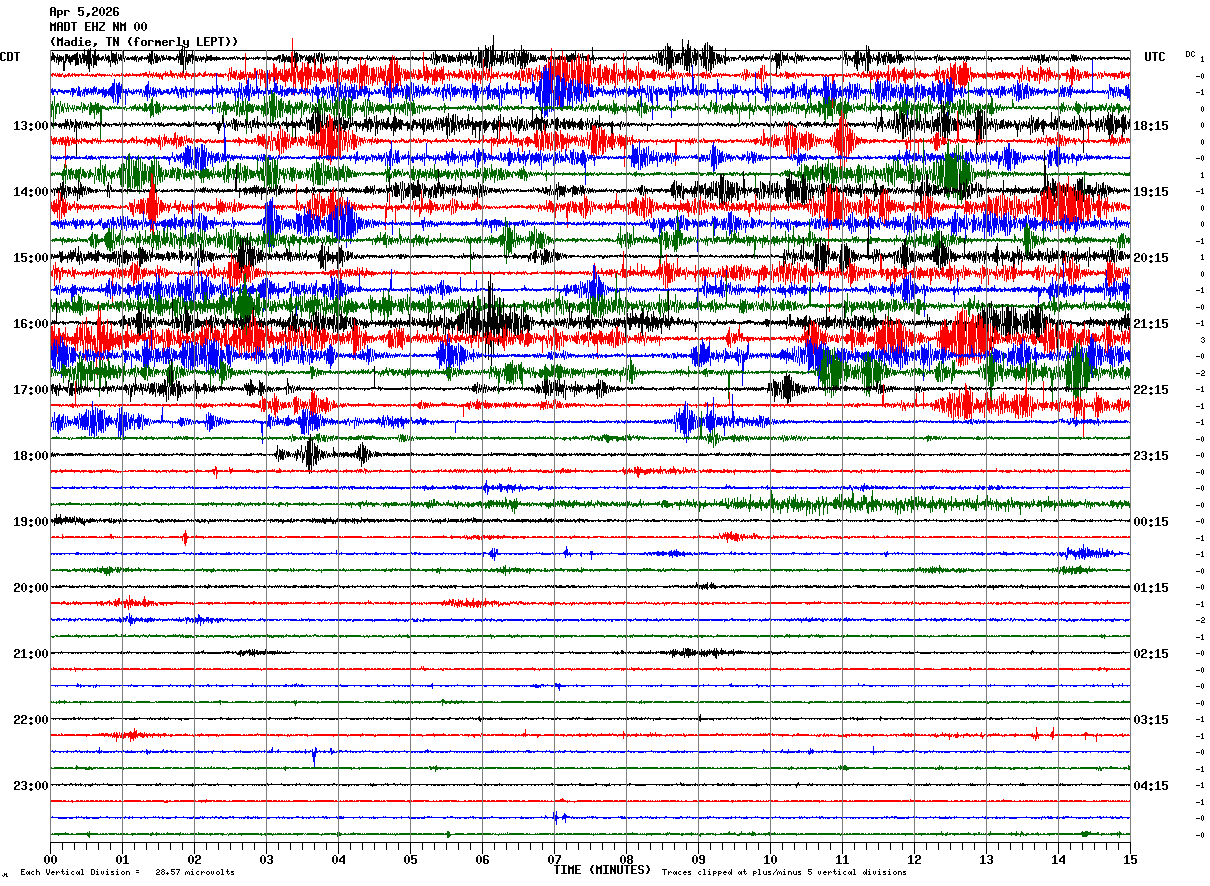Select the 19:00 CDT time label

(31, 522)
